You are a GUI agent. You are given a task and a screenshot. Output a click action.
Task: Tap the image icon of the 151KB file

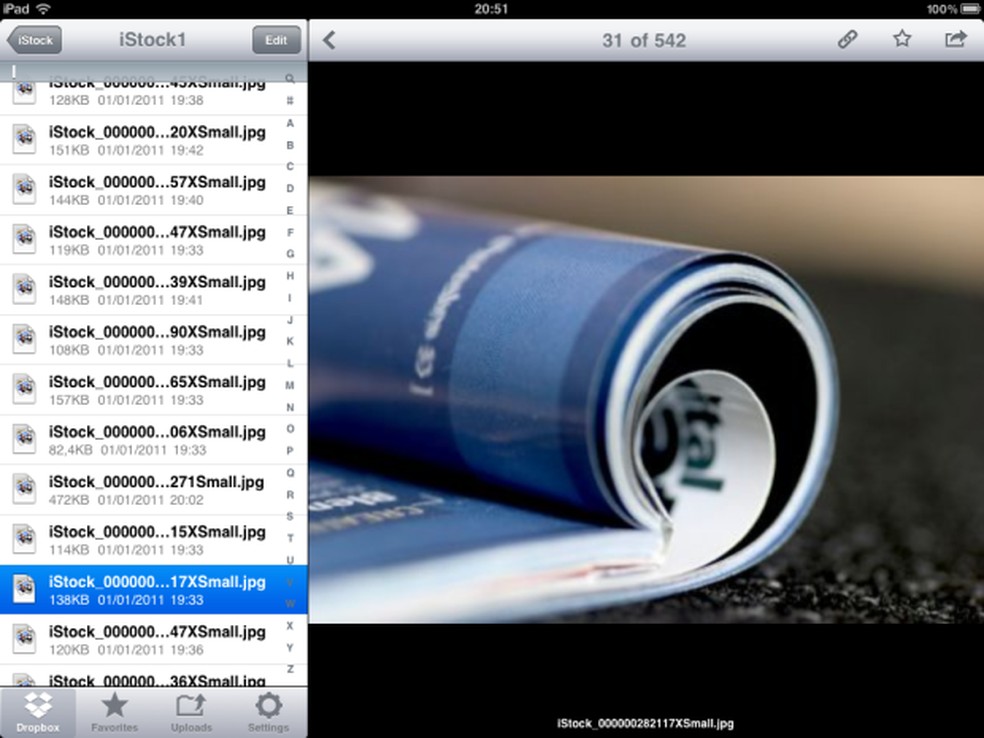coord(24,139)
